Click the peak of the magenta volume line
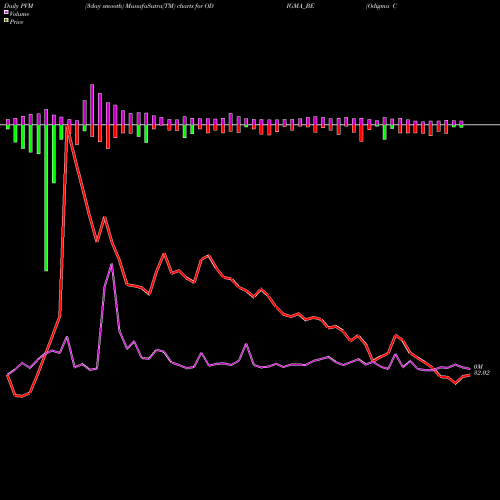 pos(112,264)
